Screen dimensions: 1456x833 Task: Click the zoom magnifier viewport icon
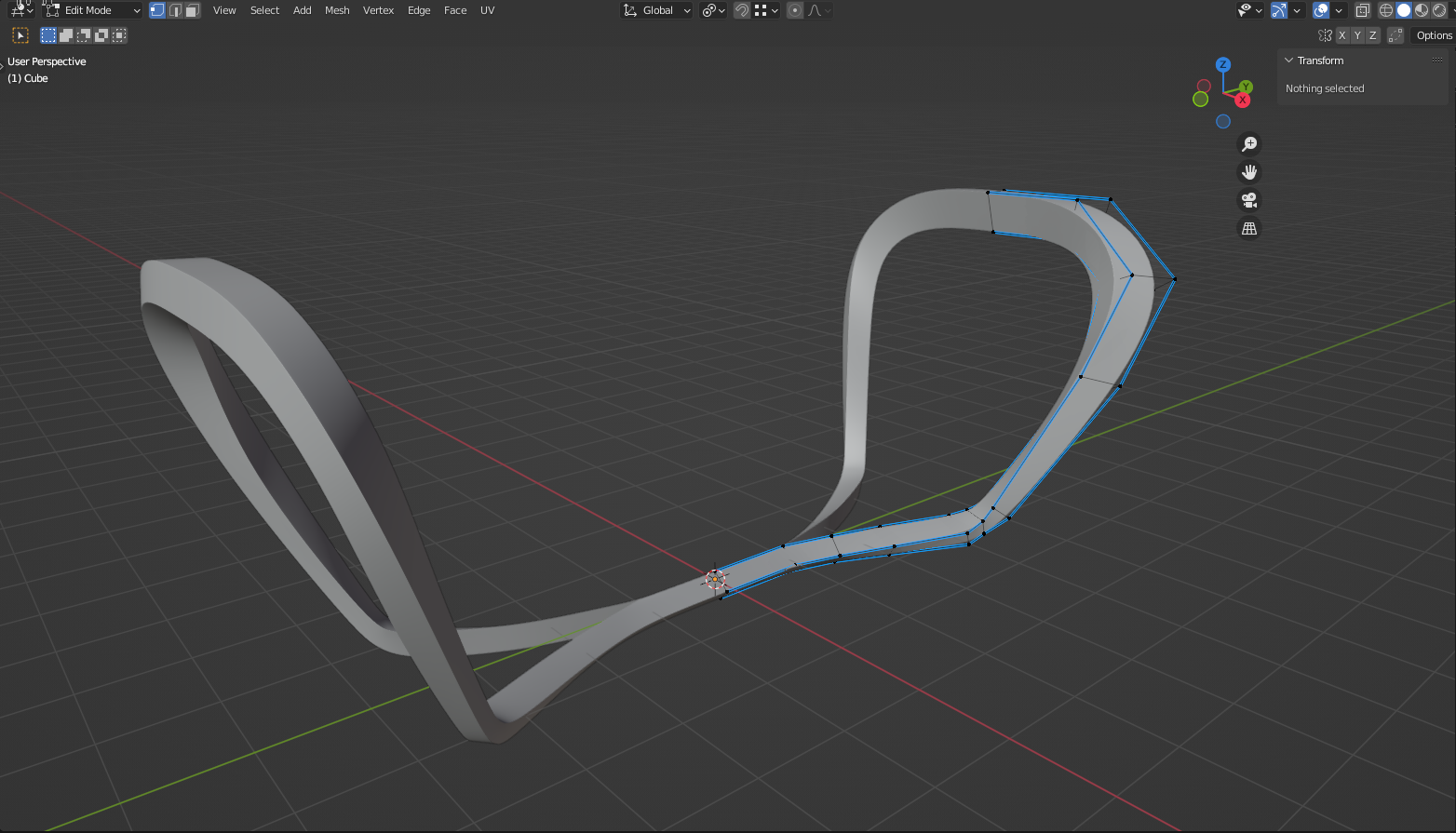pos(1249,144)
